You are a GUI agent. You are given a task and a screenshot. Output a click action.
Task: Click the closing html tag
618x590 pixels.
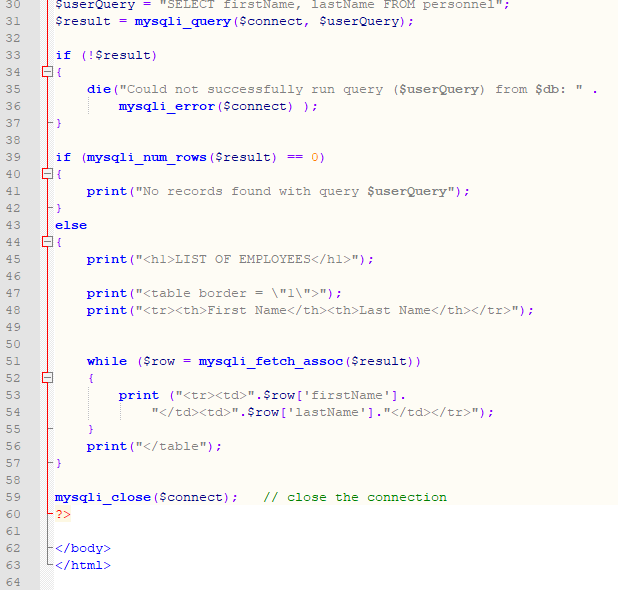coord(83,565)
